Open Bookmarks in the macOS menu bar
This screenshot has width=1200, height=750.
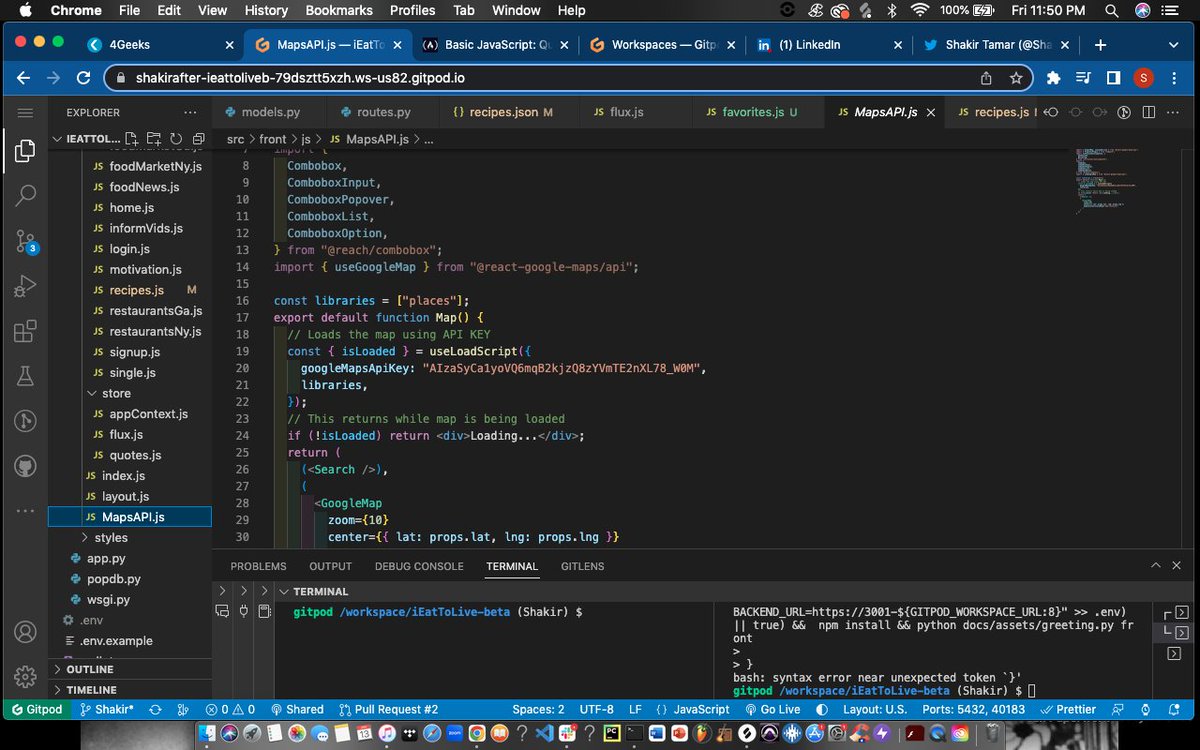(x=339, y=10)
